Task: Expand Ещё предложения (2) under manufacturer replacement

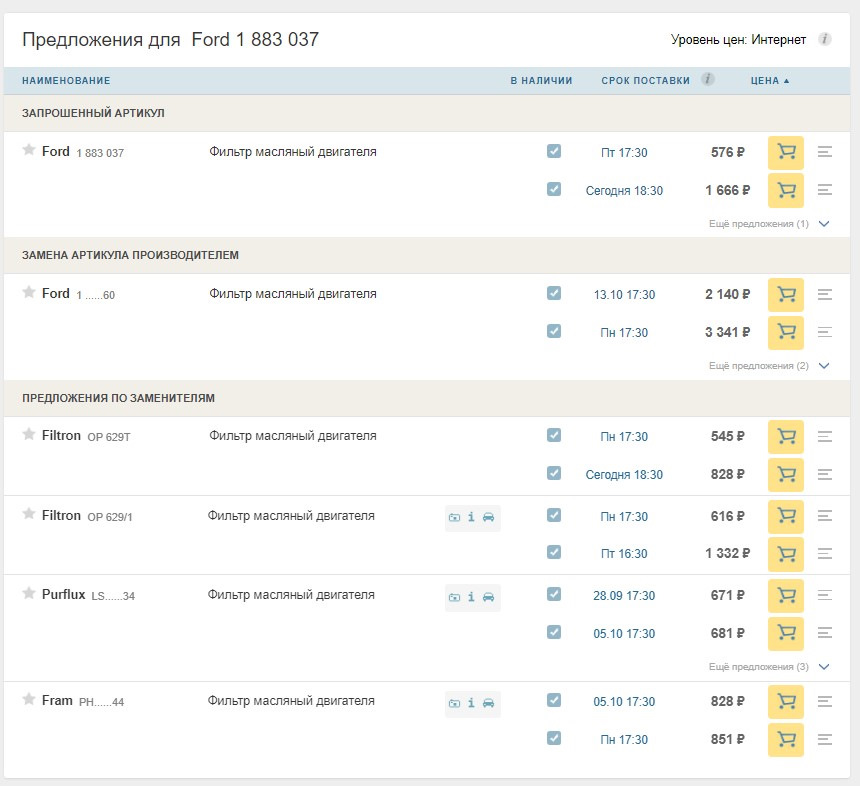Action: point(769,366)
